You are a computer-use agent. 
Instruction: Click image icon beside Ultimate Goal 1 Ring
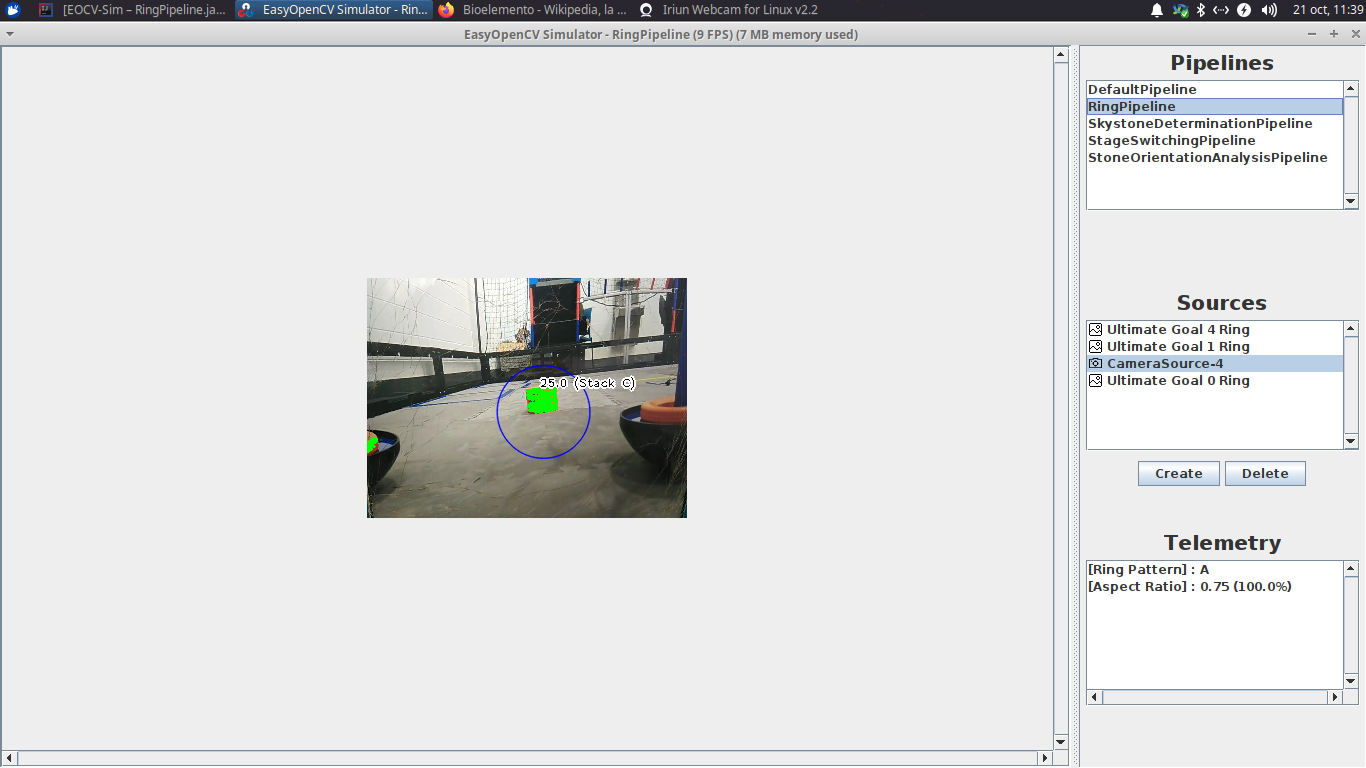pos(1095,347)
